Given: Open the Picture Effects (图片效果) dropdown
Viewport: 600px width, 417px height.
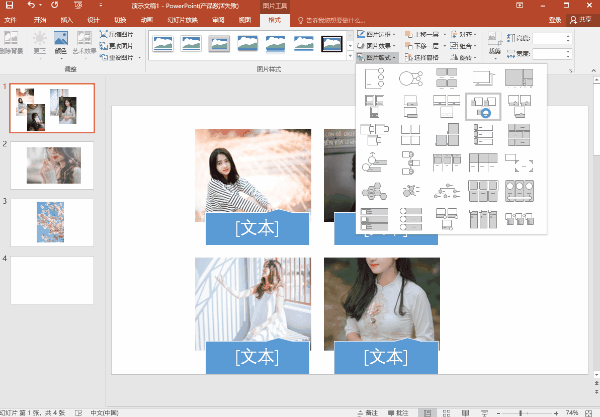Looking at the screenshot, I should click(377, 46).
